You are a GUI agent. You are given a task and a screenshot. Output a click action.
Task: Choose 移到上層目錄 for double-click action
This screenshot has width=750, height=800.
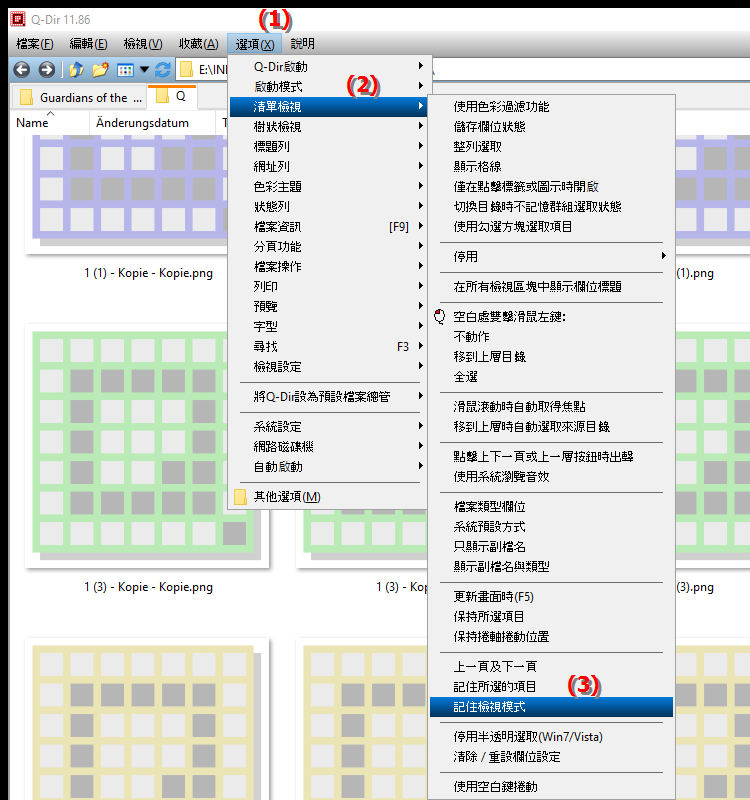click(552, 356)
